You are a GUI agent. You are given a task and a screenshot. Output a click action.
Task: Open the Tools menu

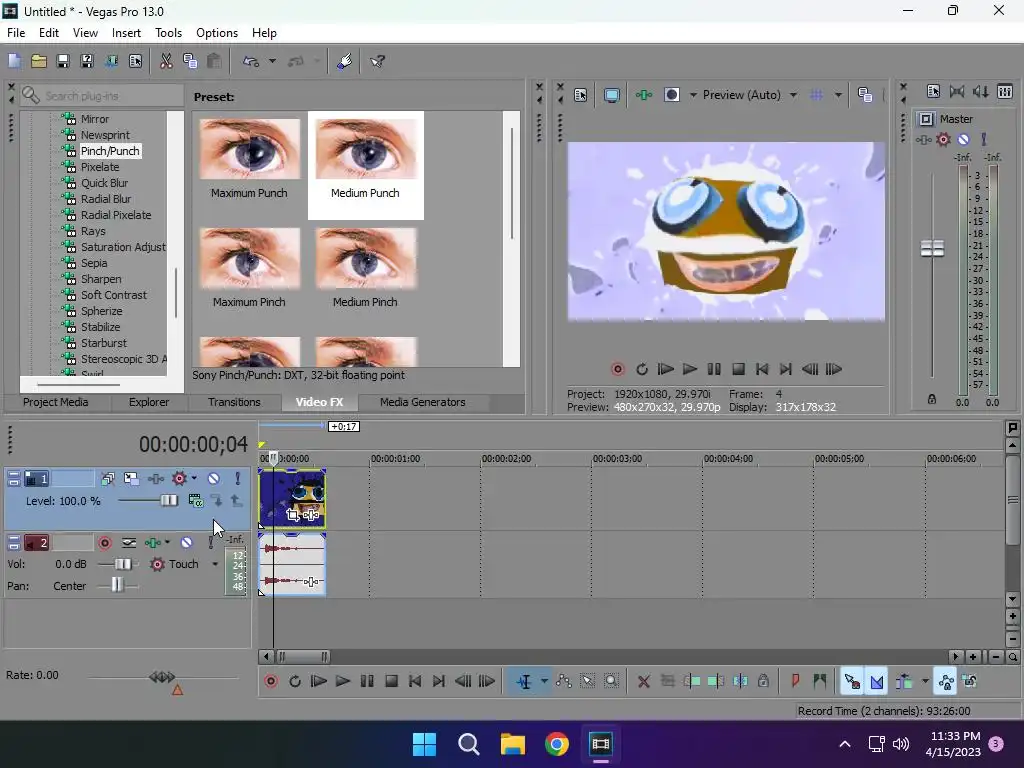tap(168, 33)
